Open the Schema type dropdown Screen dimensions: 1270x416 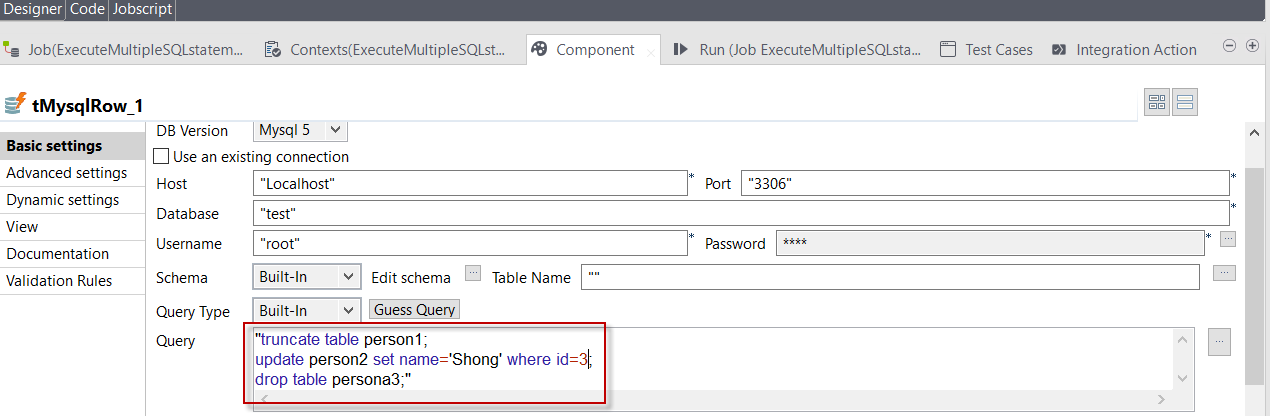pos(306,277)
